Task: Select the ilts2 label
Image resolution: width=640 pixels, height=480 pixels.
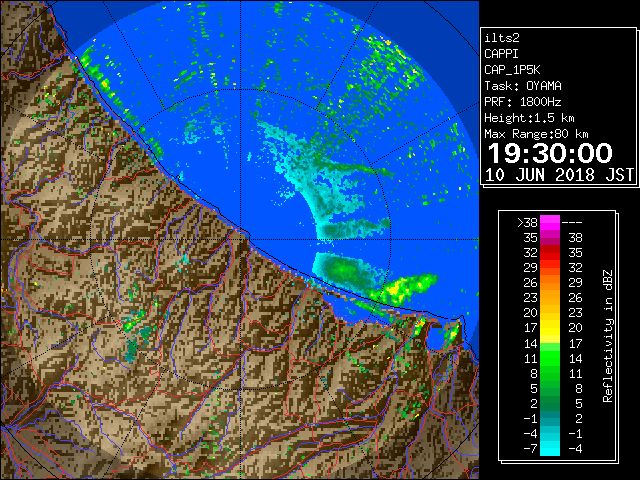Action: coord(502,38)
